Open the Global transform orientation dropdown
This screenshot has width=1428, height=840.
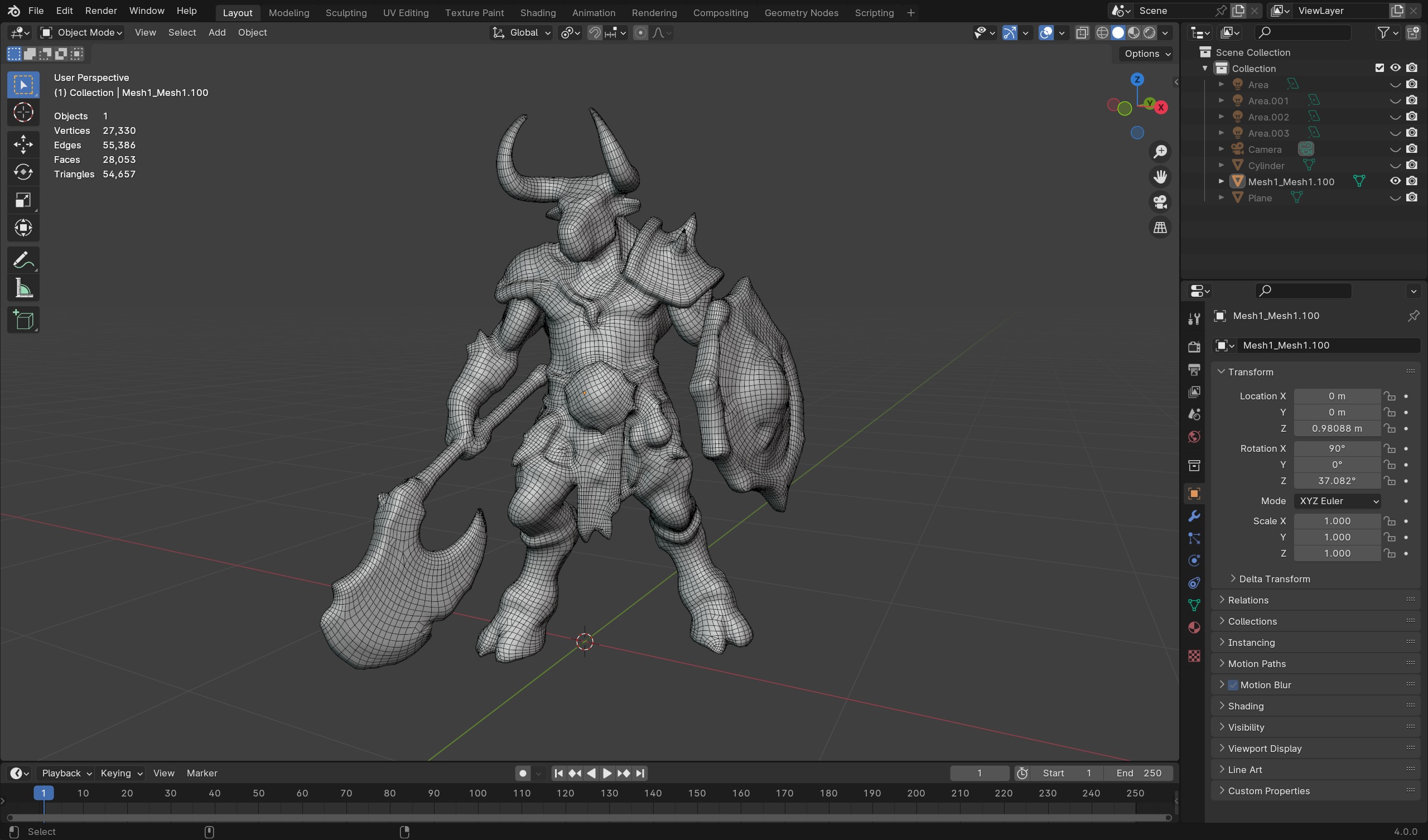pos(521,33)
